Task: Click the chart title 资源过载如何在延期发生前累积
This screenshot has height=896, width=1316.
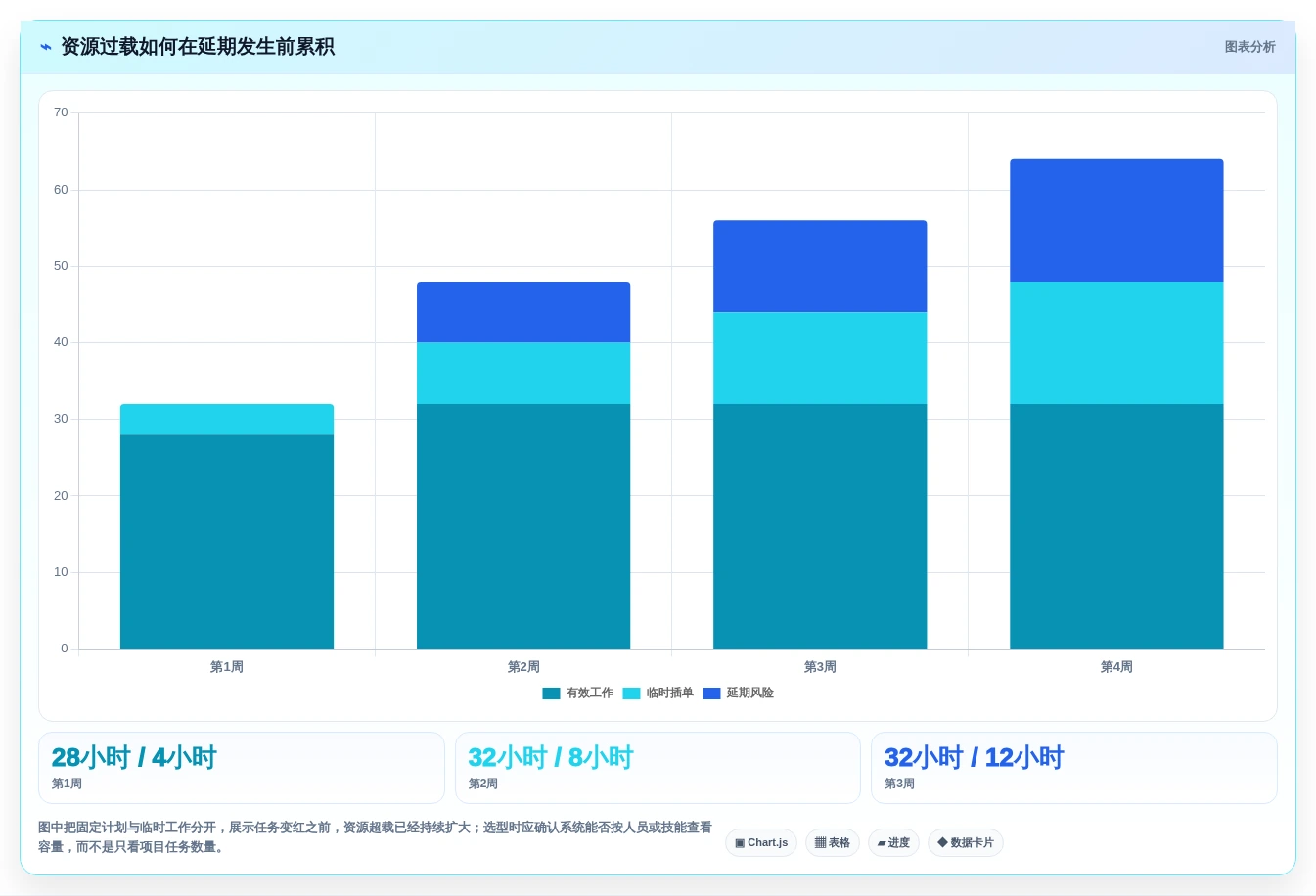Action: [x=198, y=47]
